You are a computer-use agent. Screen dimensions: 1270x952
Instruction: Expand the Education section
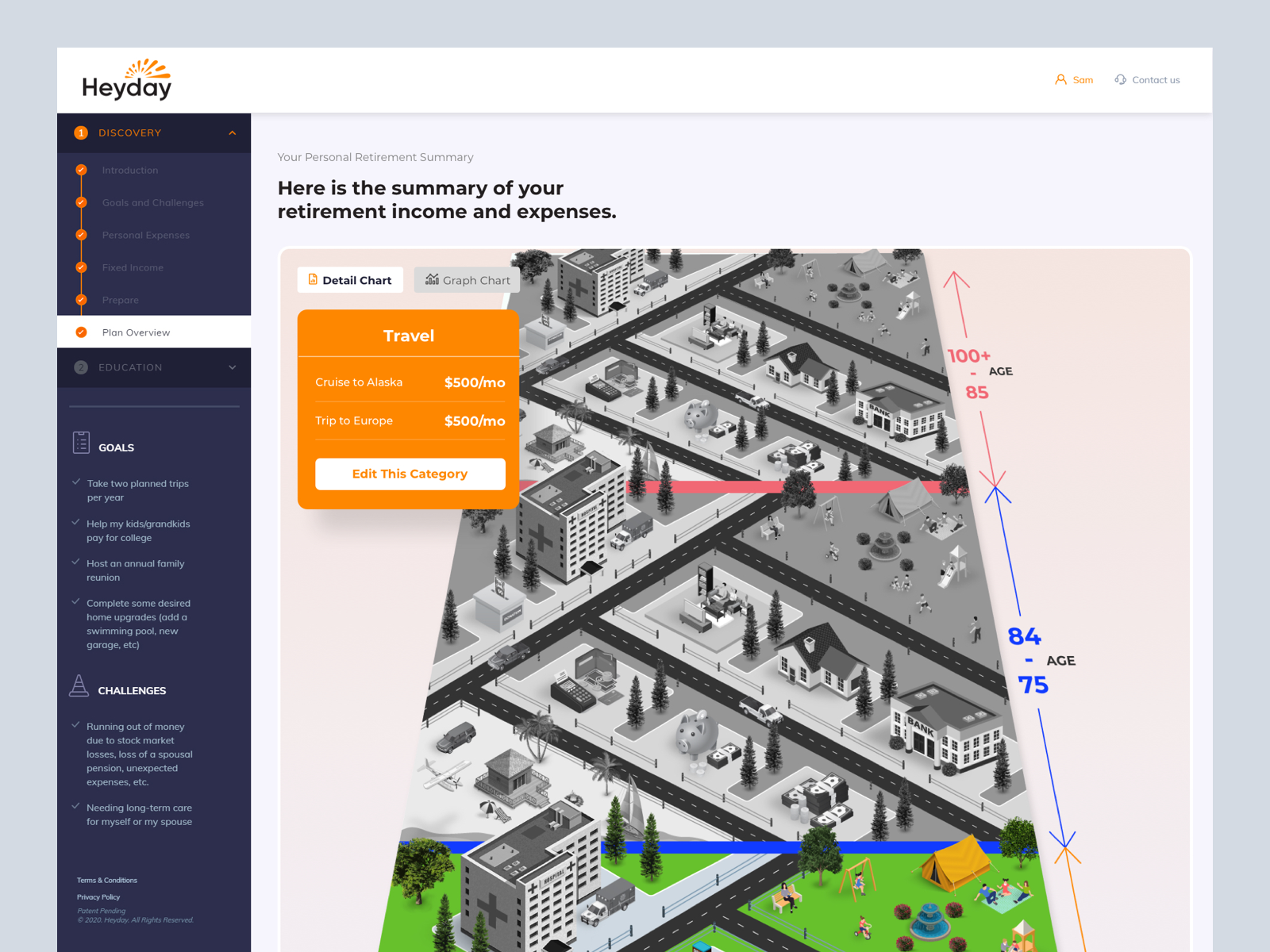pos(232,367)
